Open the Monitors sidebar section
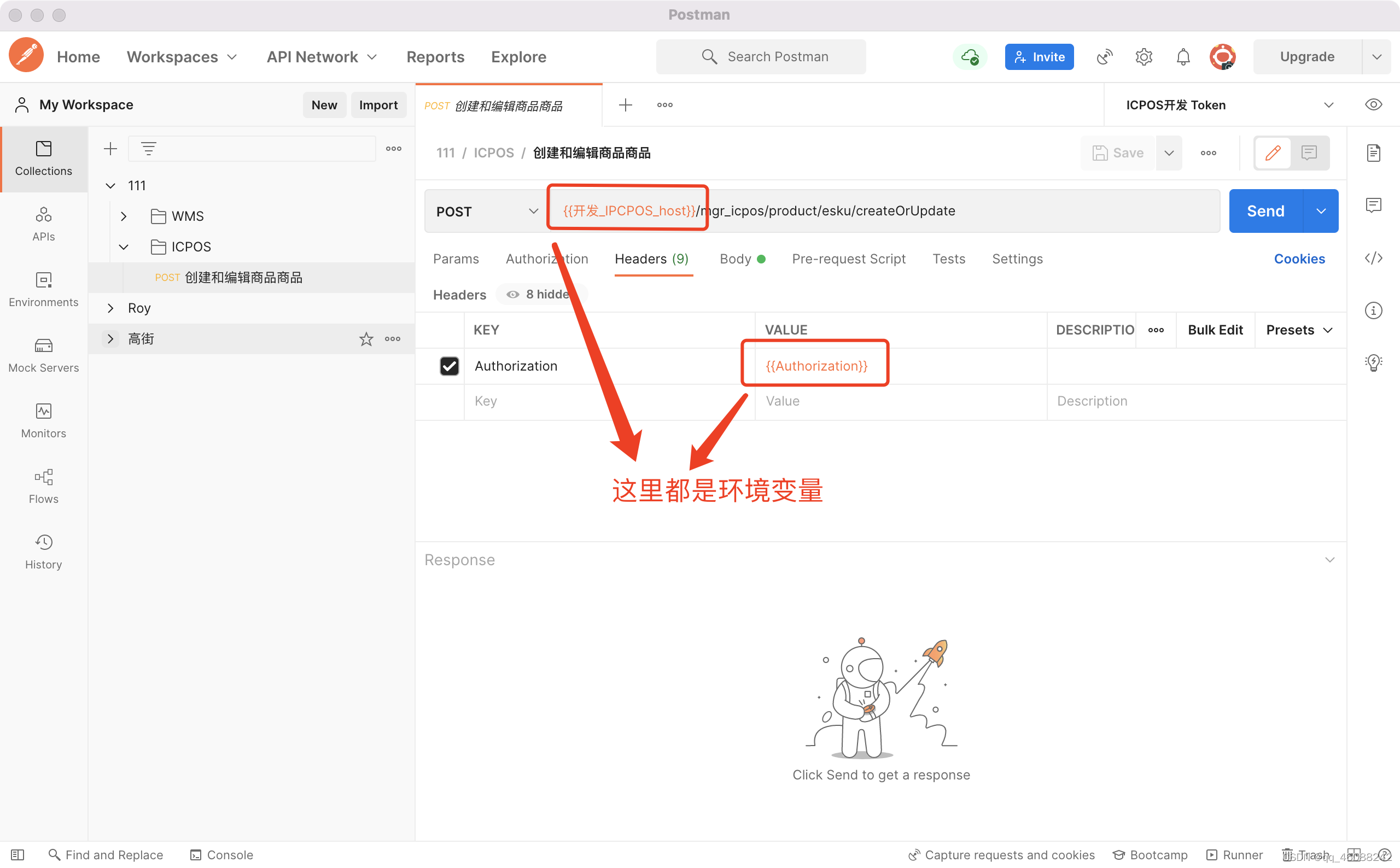Screen dimensions: 1400x868 click(x=44, y=421)
